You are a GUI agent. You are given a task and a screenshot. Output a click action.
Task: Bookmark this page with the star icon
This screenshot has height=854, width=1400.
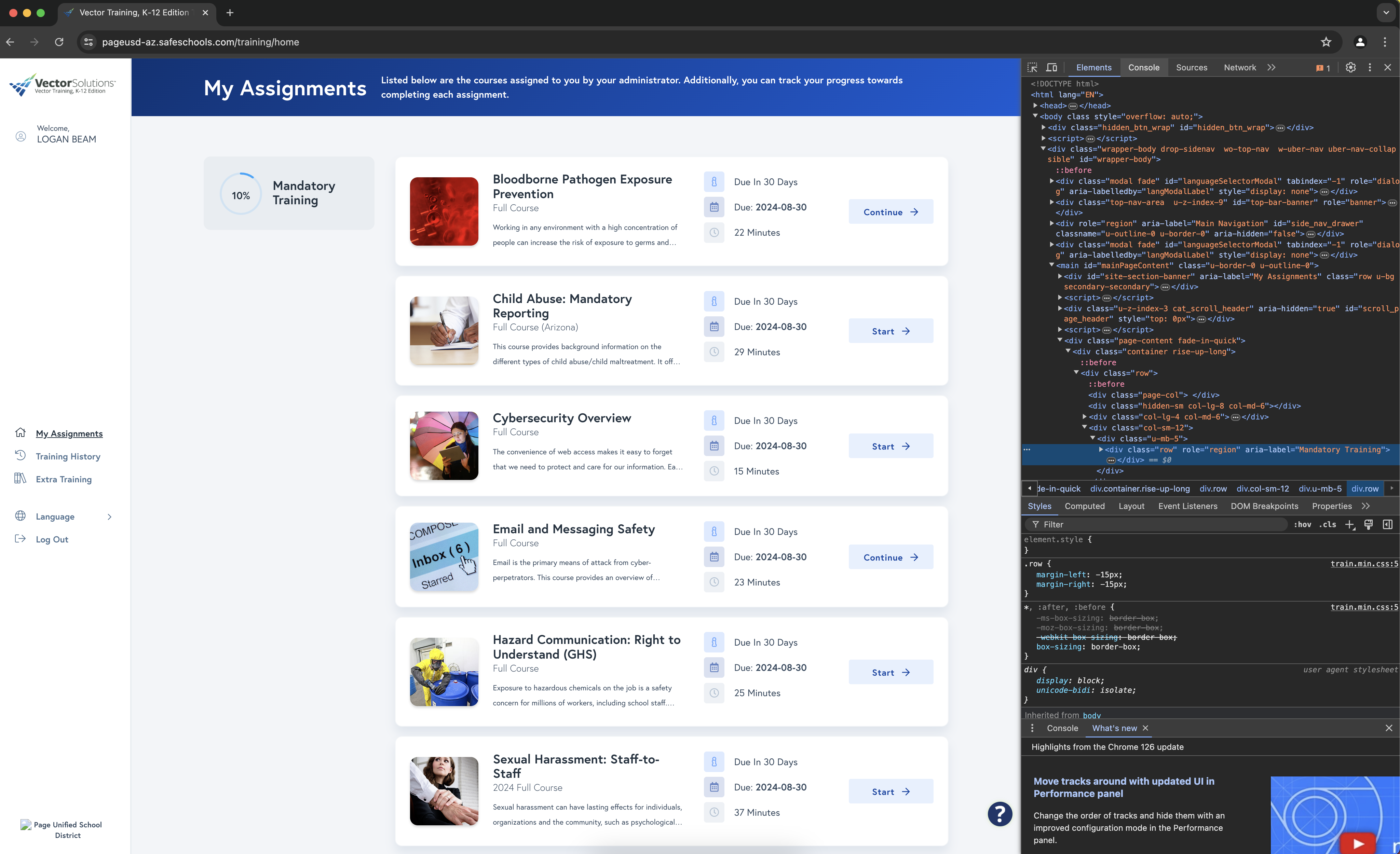point(1326,42)
